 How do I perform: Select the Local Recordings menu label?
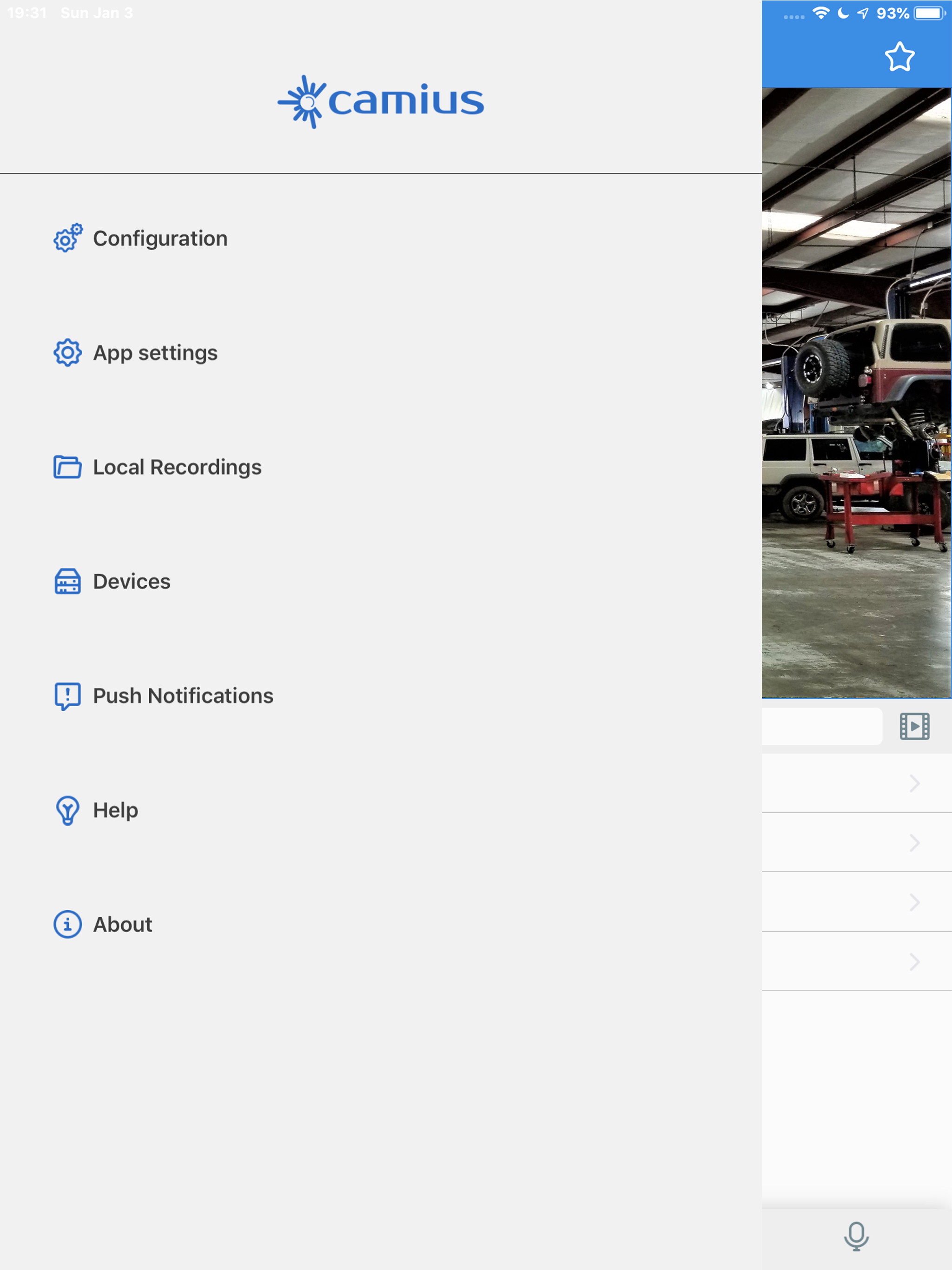tap(177, 467)
